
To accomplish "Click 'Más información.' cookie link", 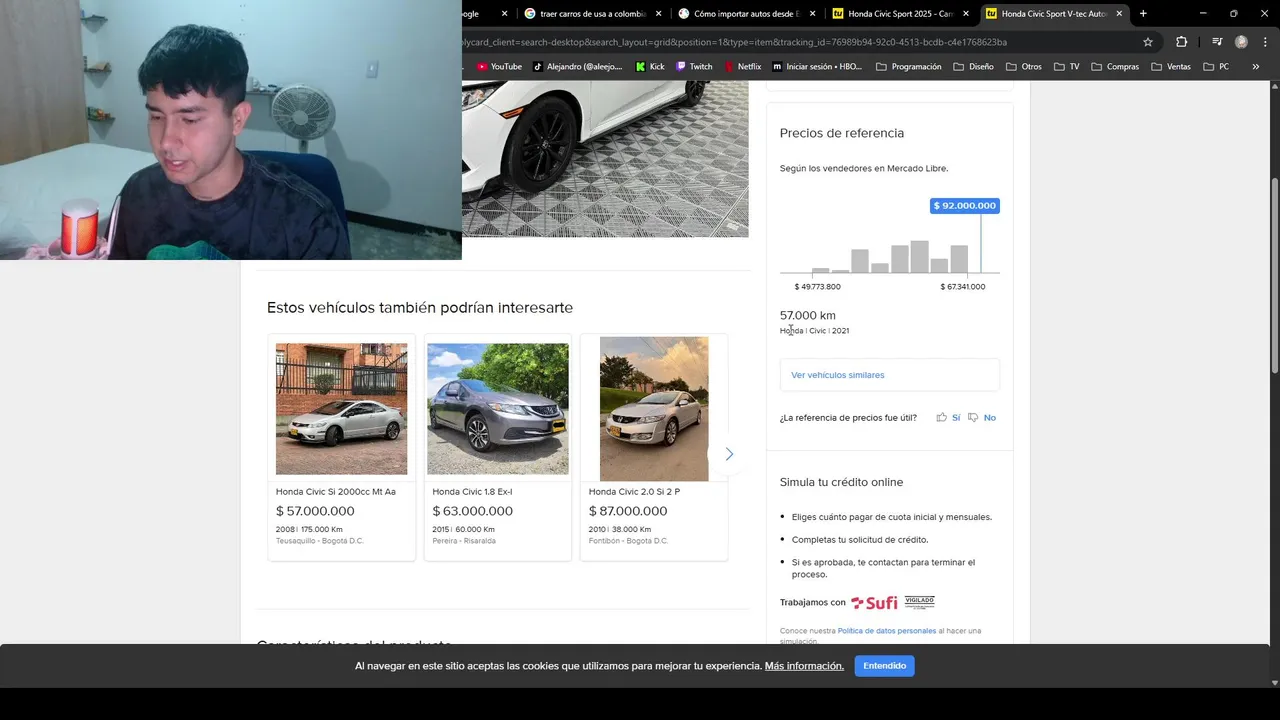I will 804,666.
